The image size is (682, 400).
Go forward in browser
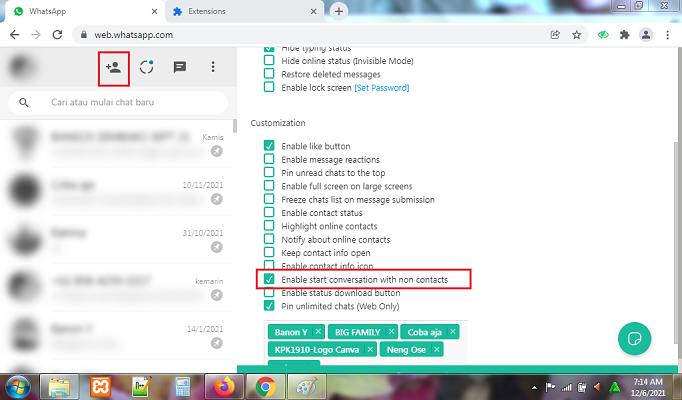click(36, 35)
